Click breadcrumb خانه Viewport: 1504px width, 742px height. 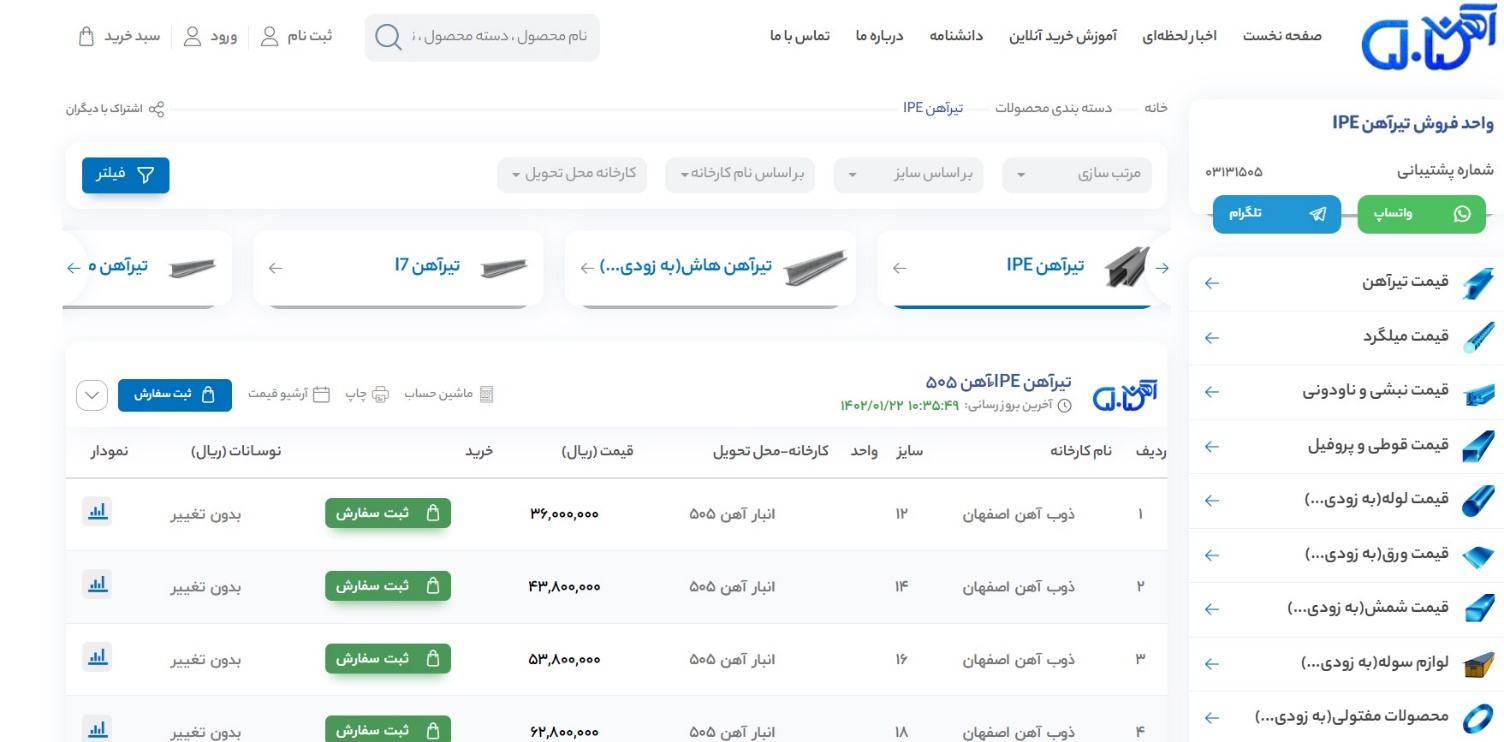coord(1155,108)
